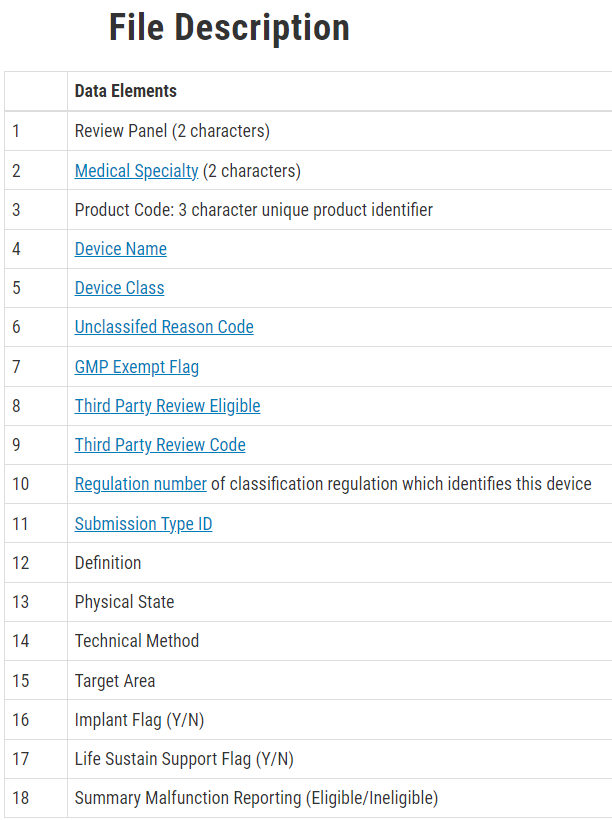The width and height of the screenshot is (612, 820).
Task: Click Third Party Review Eligible link
Action: pos(167,406)
